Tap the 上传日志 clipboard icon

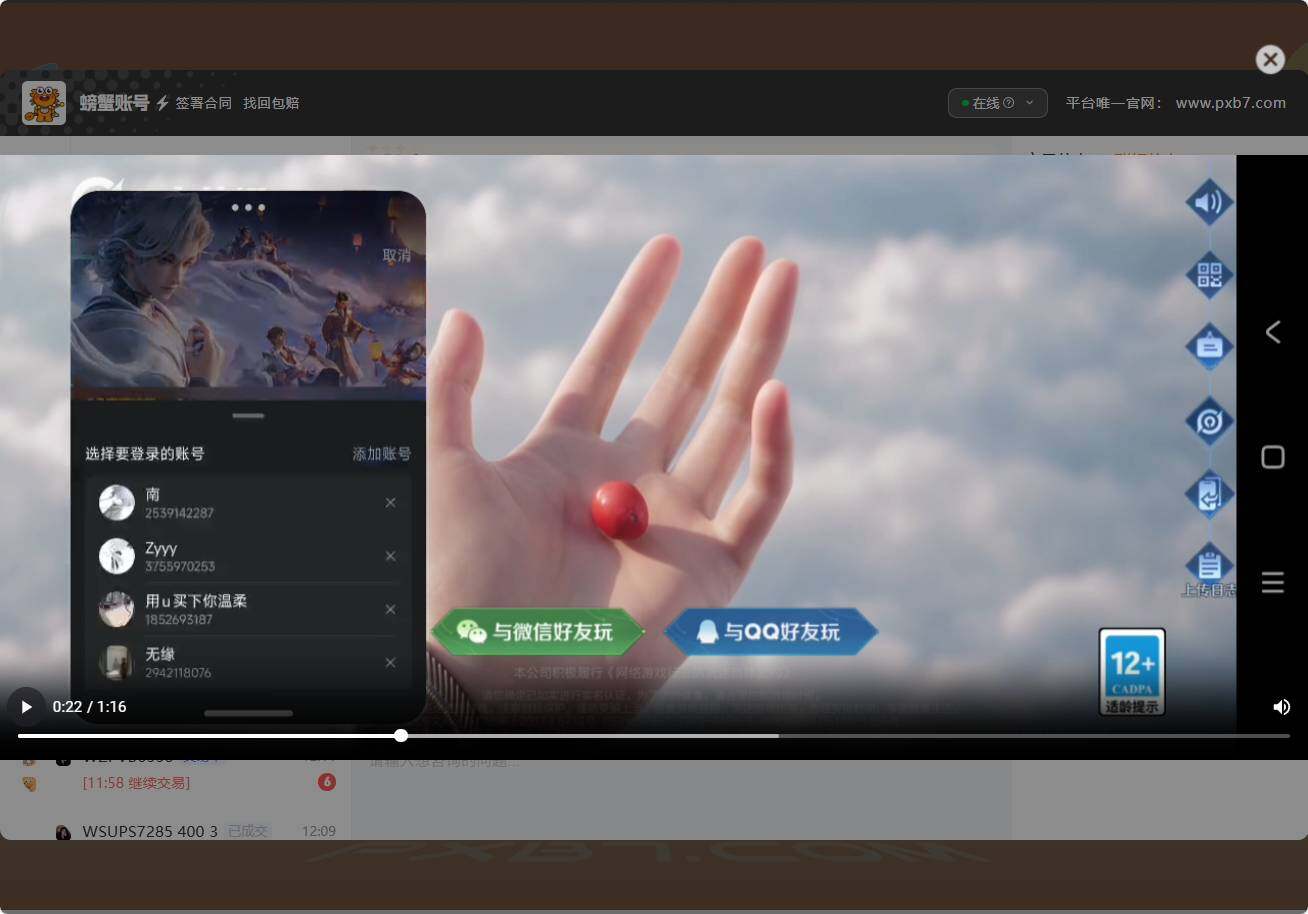pyautogui.click(x=1209, y=568)
